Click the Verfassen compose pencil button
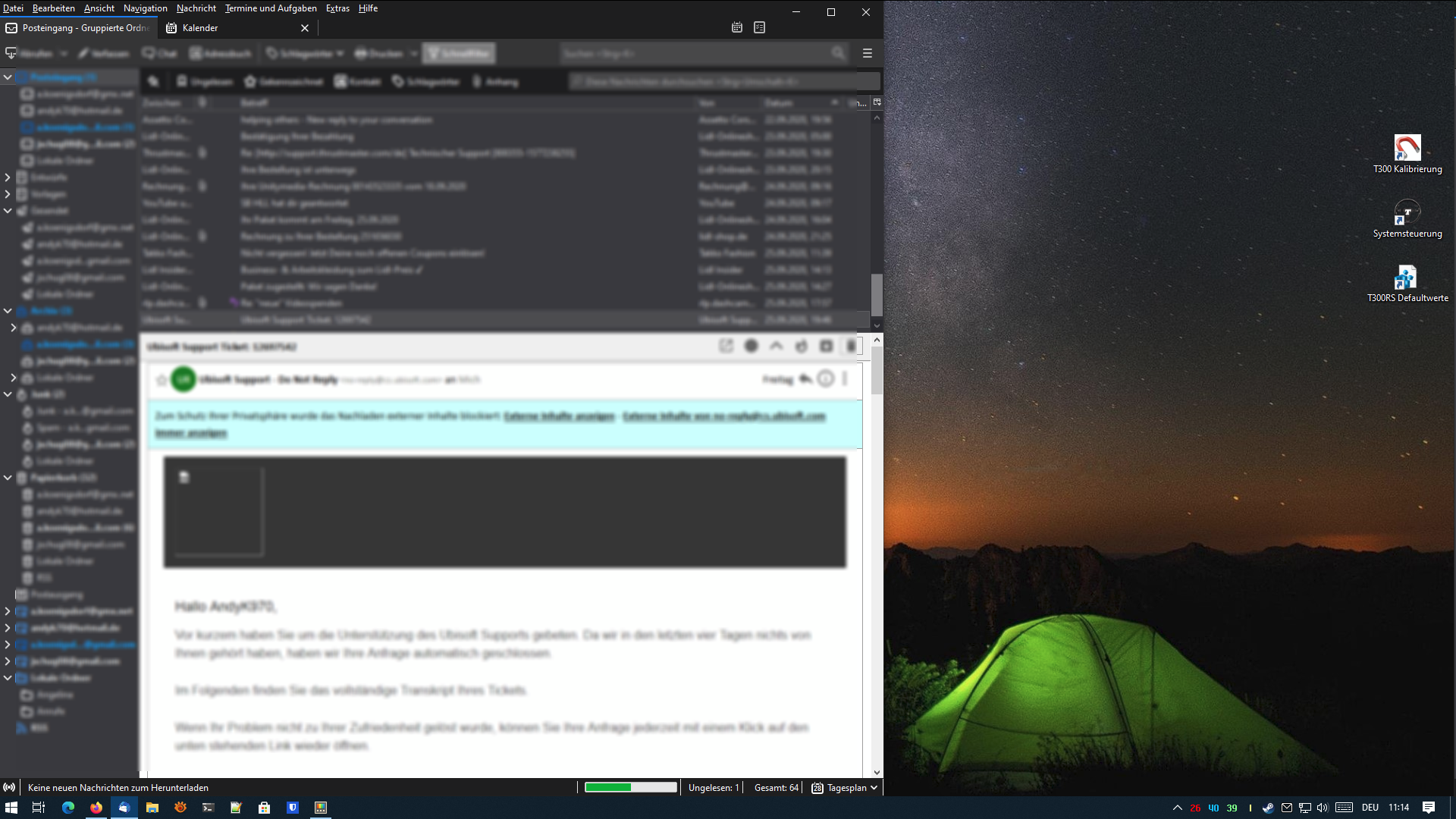 click(102, 54)
